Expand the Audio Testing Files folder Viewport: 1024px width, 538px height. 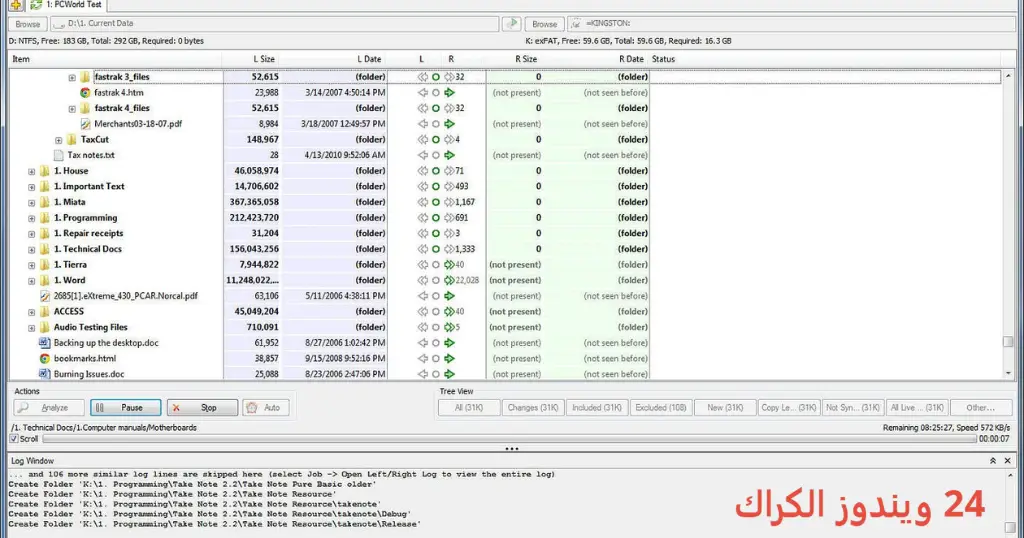point(31,328)
